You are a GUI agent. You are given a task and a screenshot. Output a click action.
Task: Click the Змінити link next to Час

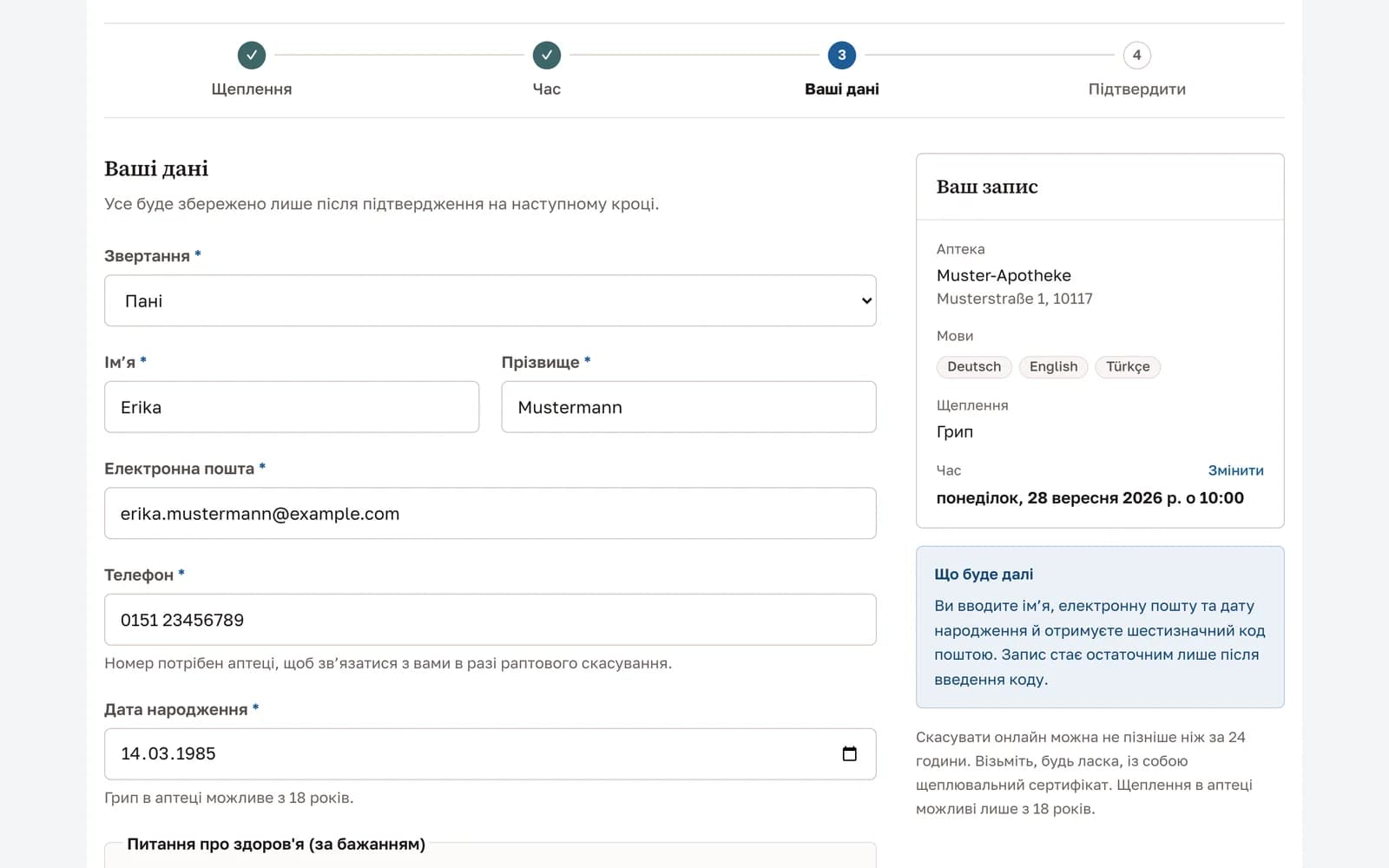click(x=1235, y=470)
